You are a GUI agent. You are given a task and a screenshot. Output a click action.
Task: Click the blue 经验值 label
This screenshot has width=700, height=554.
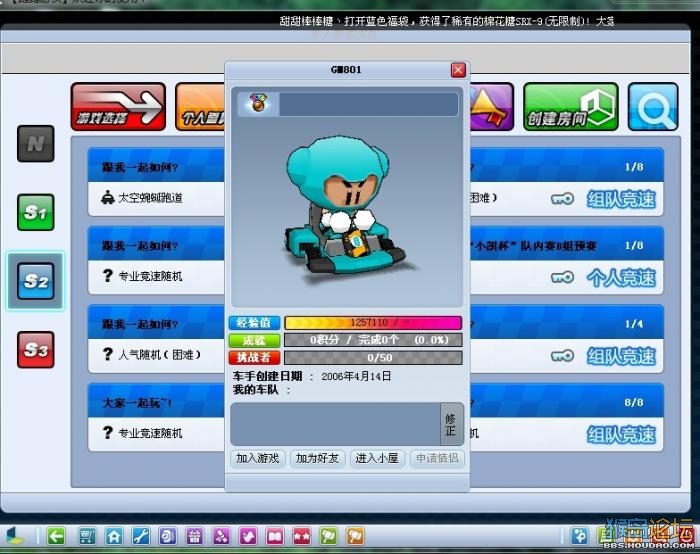coord(254,323)
